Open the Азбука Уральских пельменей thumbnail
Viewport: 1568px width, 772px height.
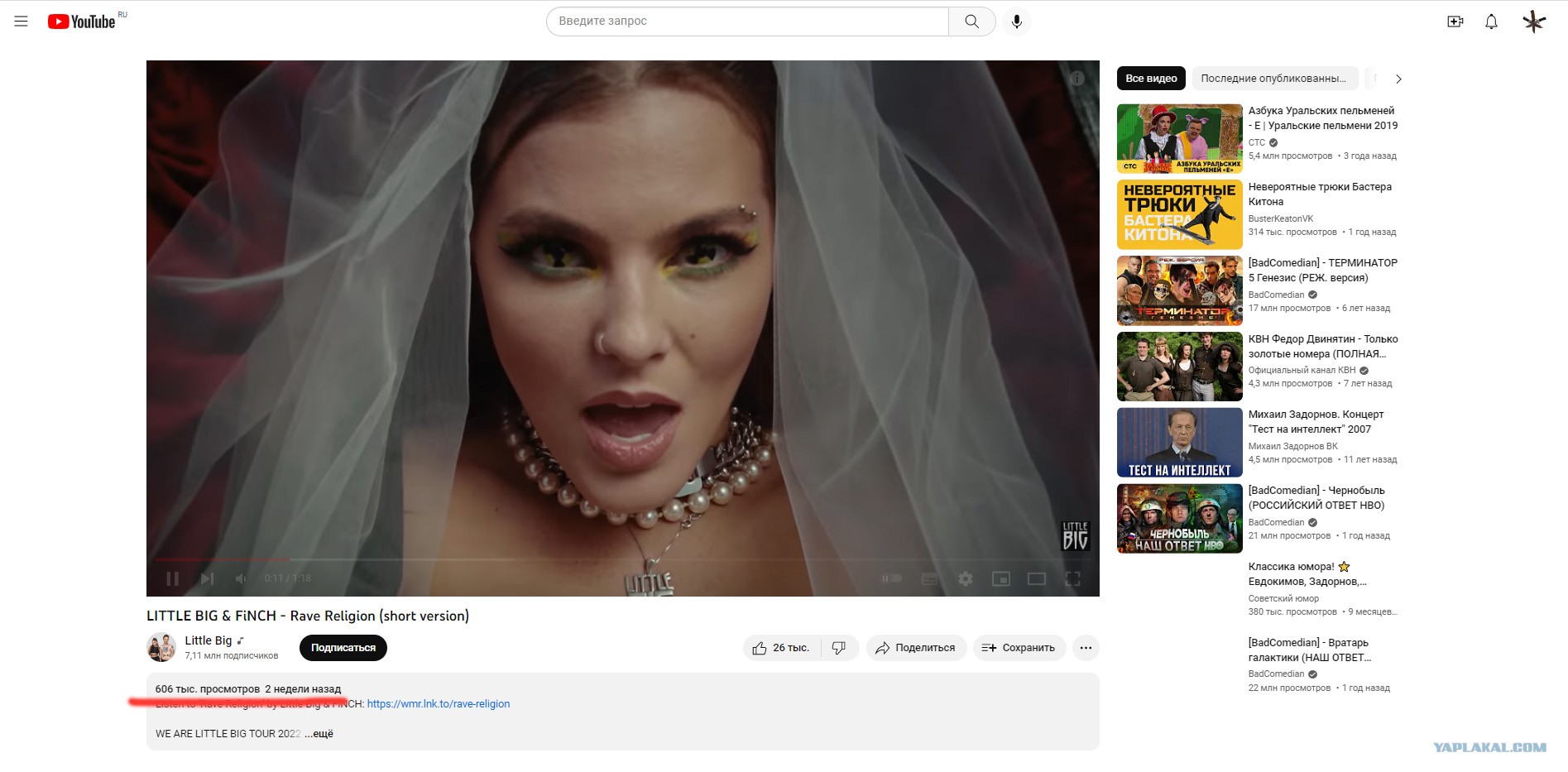(1180, 138)
